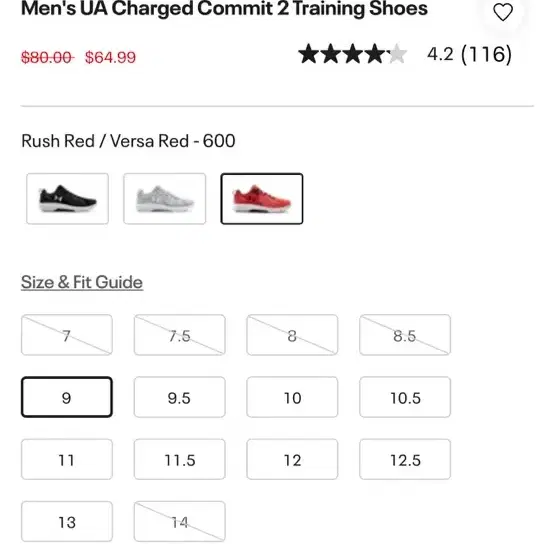Select size 11.5
This screenshot has height=555, width=555.
click(179, 459)
